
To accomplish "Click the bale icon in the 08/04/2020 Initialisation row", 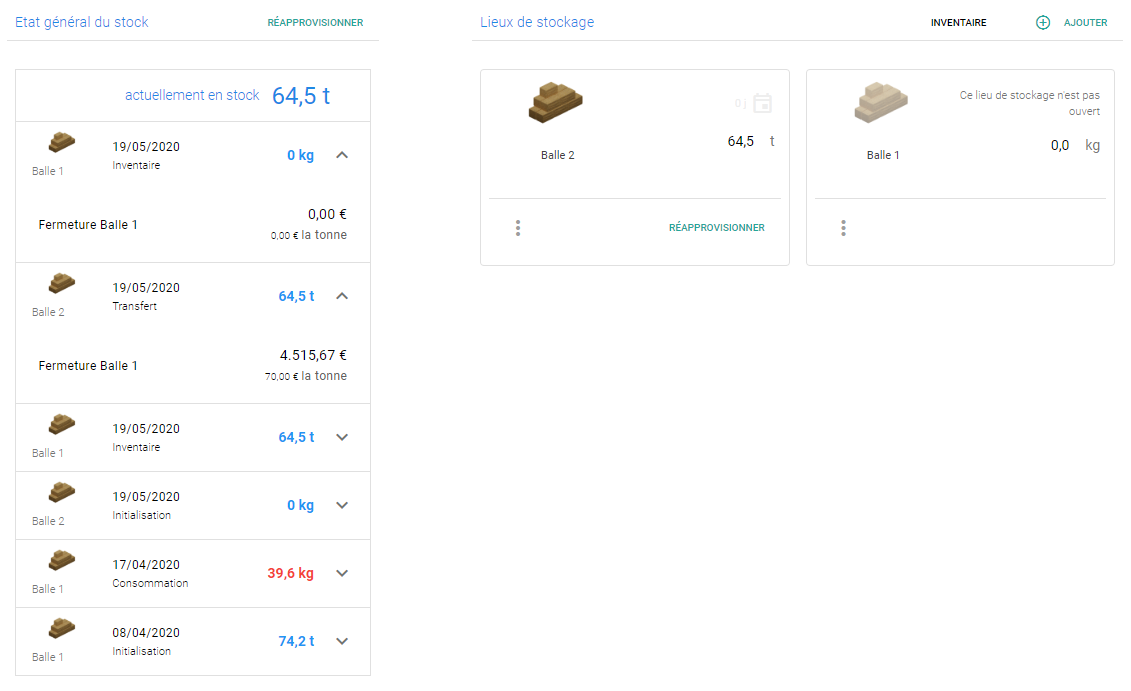I will [61, 628].
